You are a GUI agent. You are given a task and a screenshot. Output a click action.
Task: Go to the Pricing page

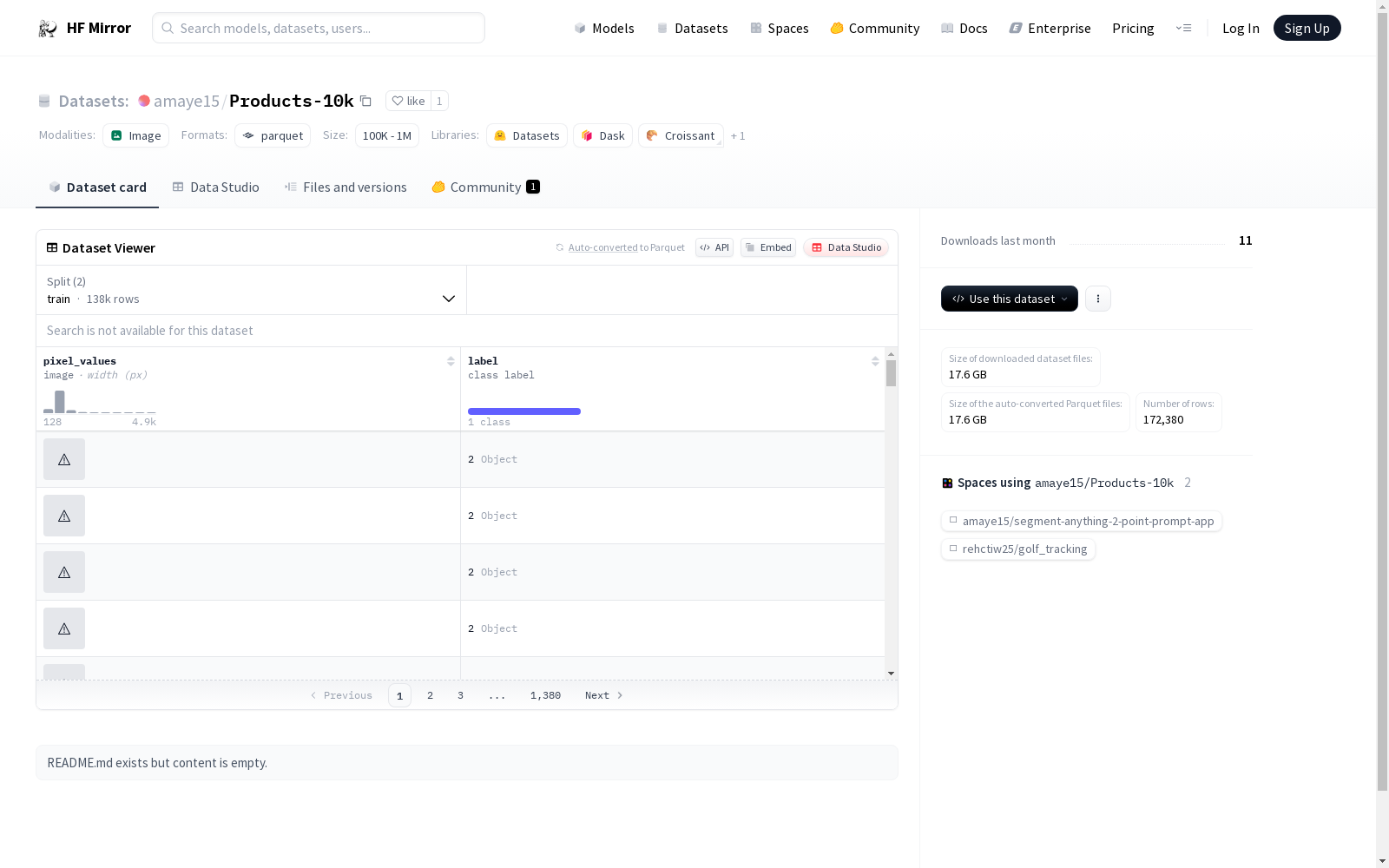point(1133,29)
